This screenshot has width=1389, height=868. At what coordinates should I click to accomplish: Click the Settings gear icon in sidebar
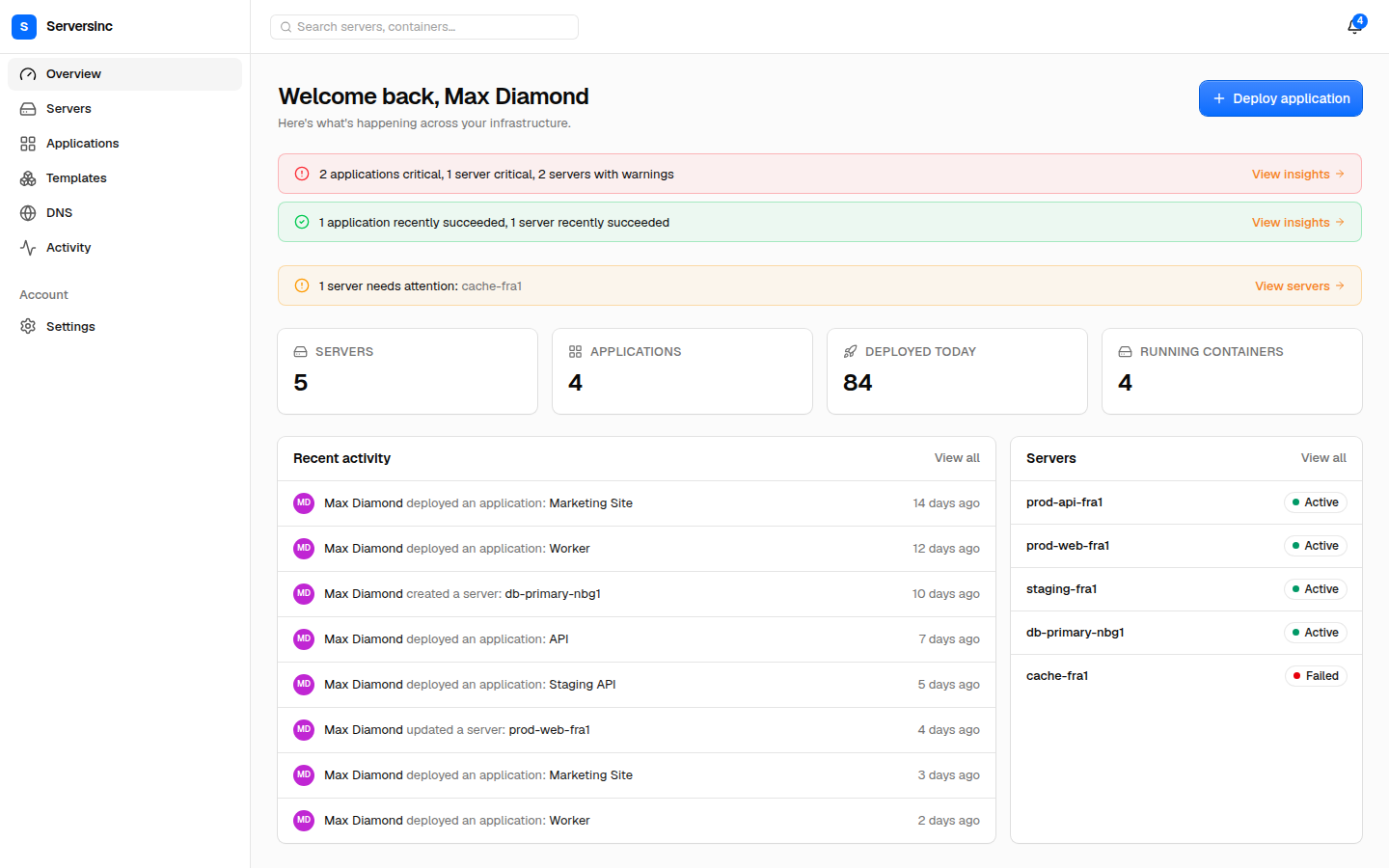28,327
